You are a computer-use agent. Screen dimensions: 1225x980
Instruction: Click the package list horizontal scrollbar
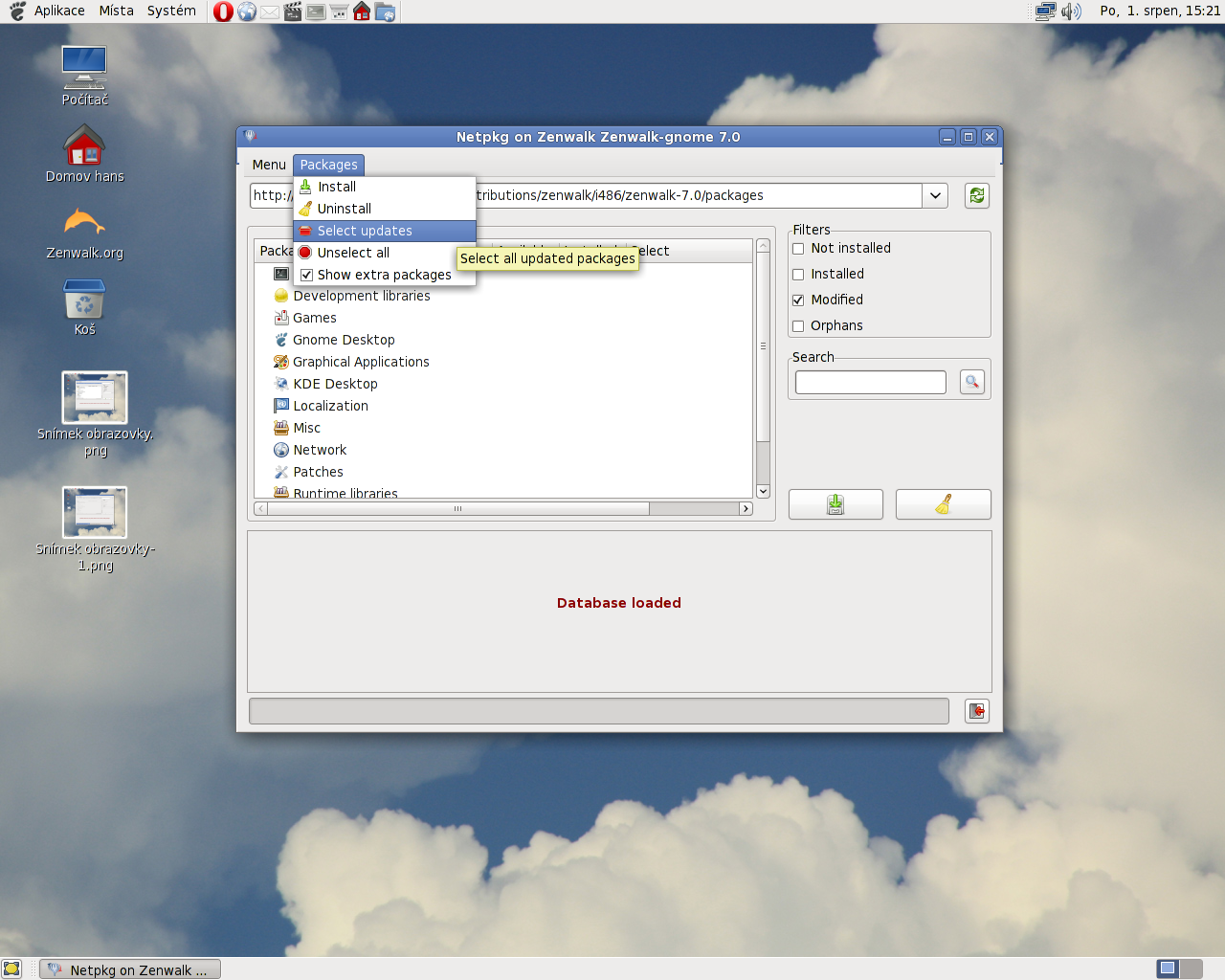[x=457, y=508]
